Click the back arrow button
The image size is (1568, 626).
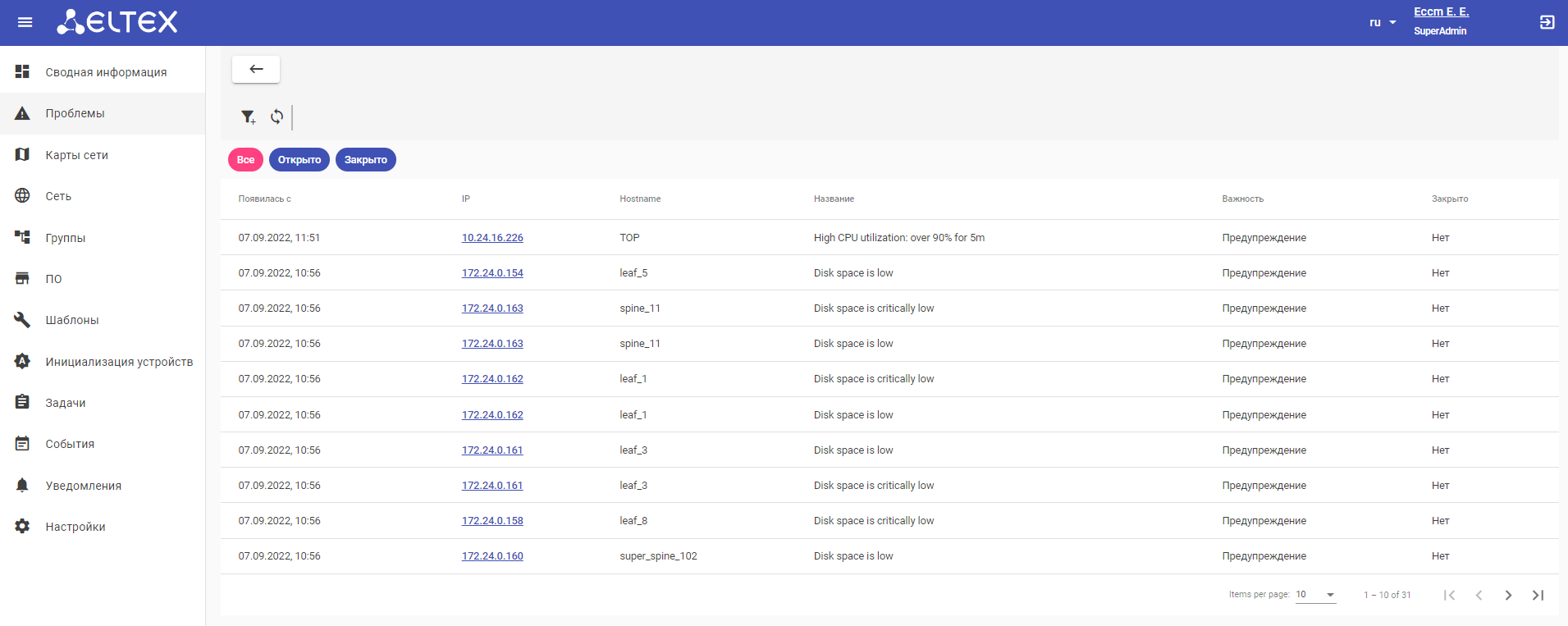click(x=256, y=70)
